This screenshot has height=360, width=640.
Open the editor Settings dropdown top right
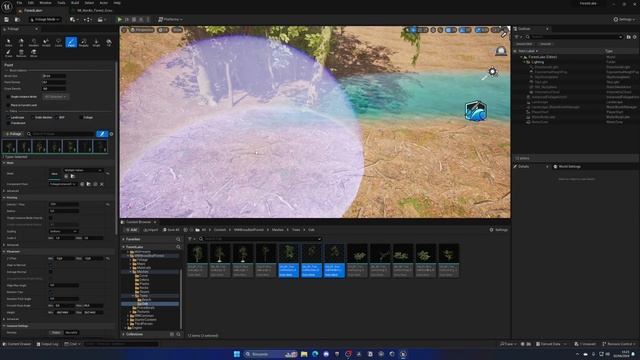coord(624,19)
